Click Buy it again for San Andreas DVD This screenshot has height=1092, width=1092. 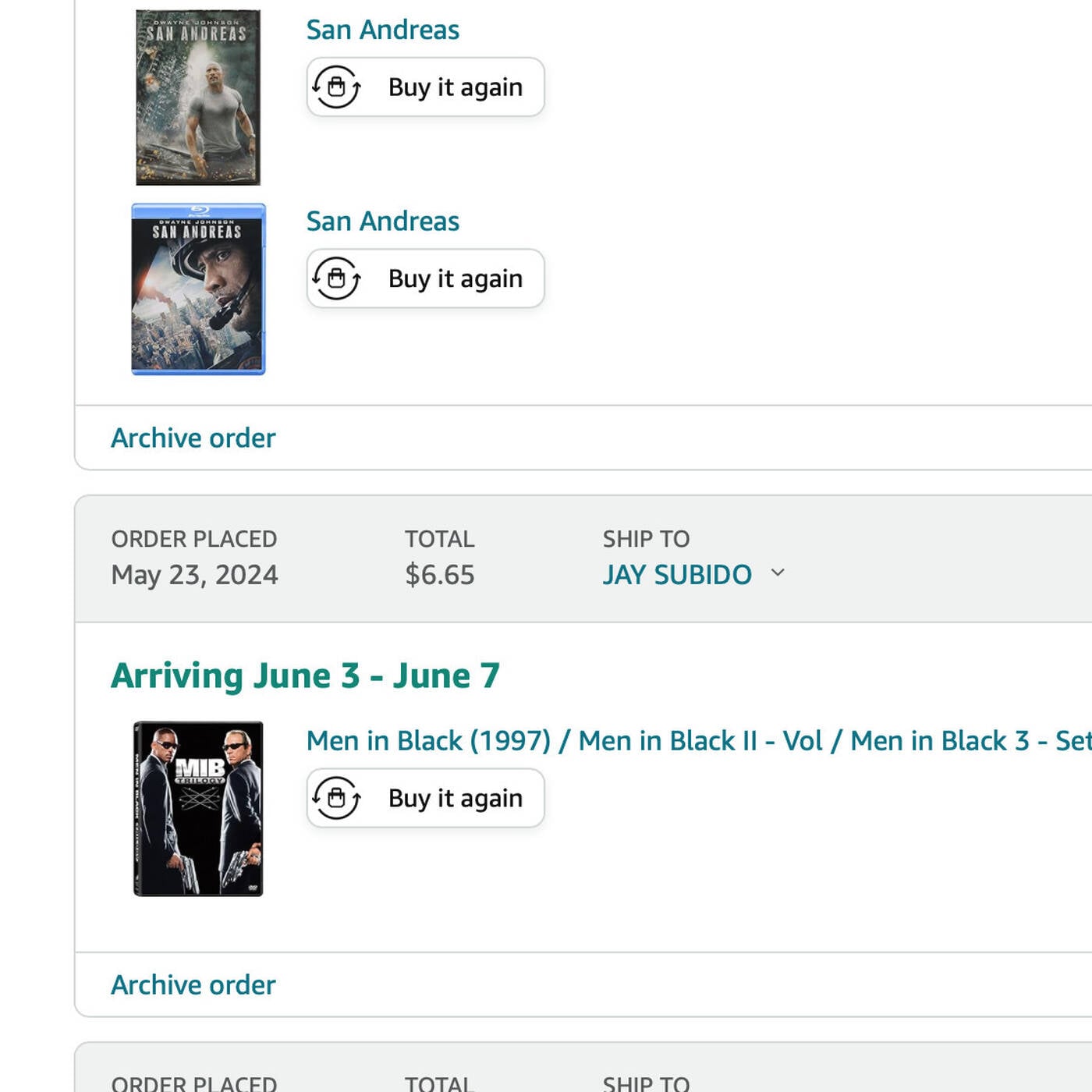pos(425,87)
